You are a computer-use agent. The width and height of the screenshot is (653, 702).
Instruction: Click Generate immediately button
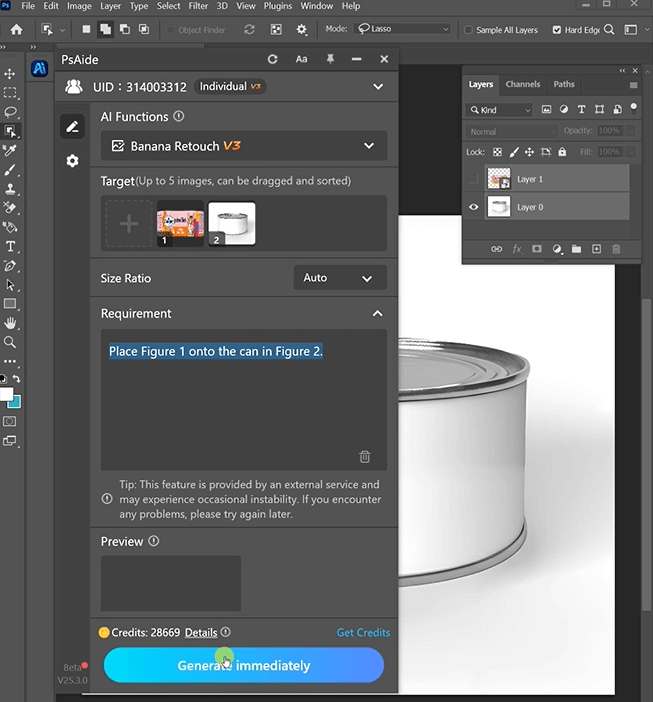tap(243, 665)
